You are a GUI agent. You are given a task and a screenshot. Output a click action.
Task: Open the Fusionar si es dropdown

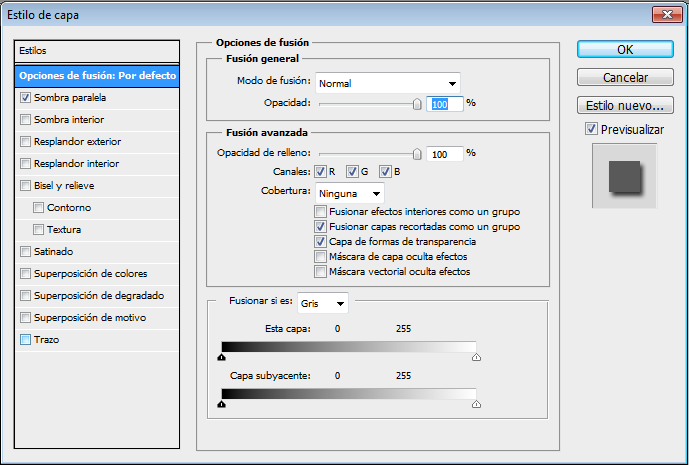point(325,303)
